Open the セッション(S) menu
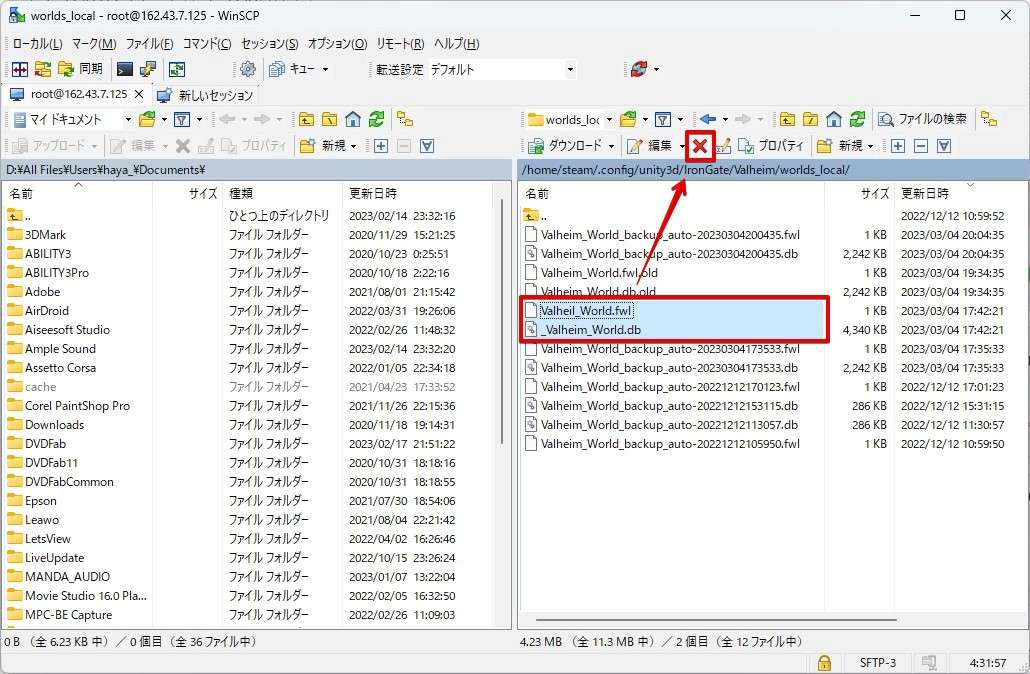The image size is (1030, 674). 269,44
